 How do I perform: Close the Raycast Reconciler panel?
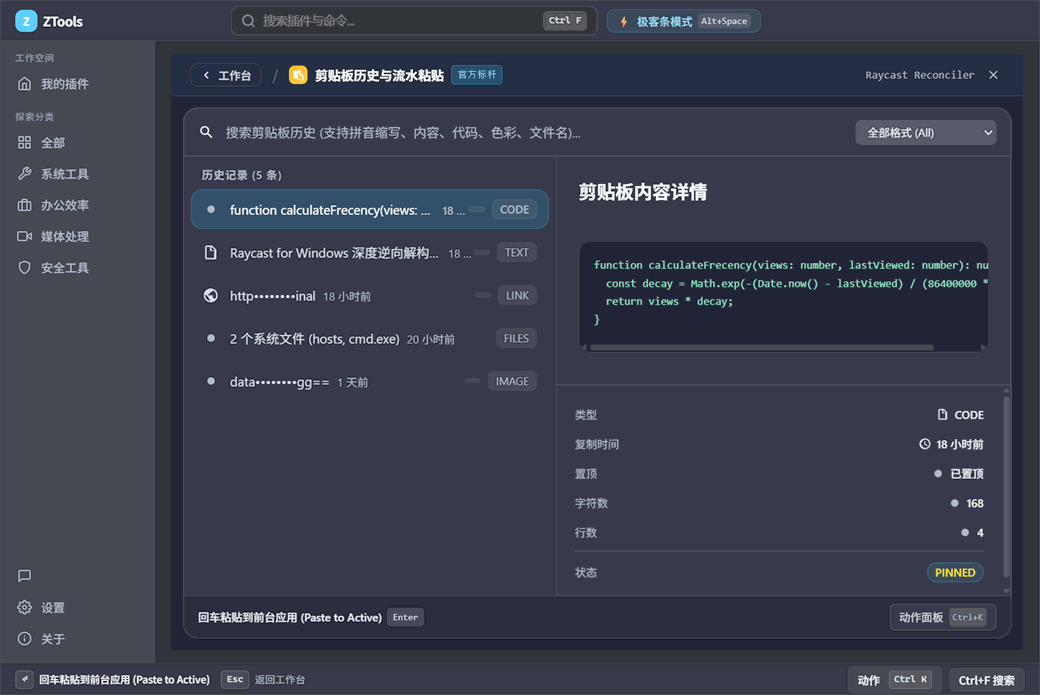993,75
